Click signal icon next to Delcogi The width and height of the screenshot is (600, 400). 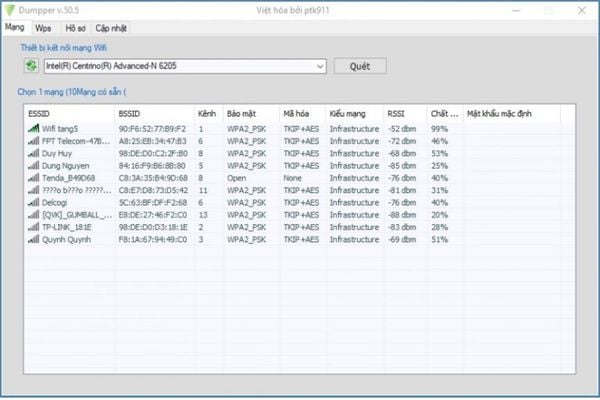(x=34, y=202)
